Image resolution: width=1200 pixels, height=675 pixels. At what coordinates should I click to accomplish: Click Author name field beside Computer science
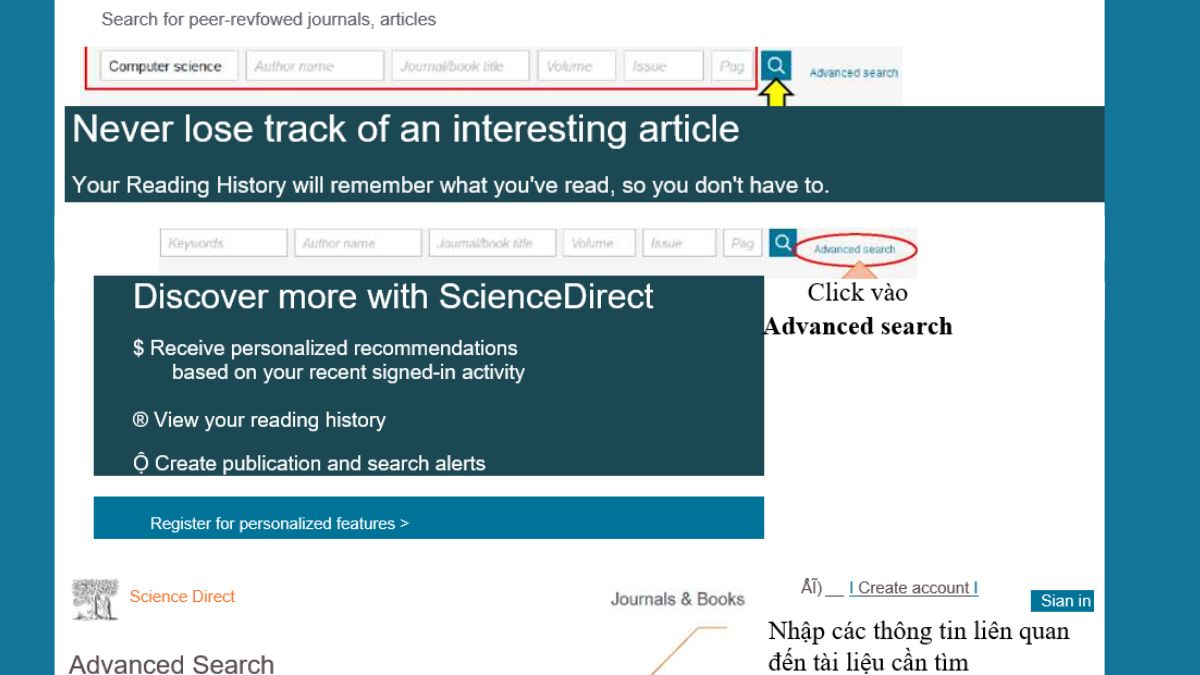[315, 66]
